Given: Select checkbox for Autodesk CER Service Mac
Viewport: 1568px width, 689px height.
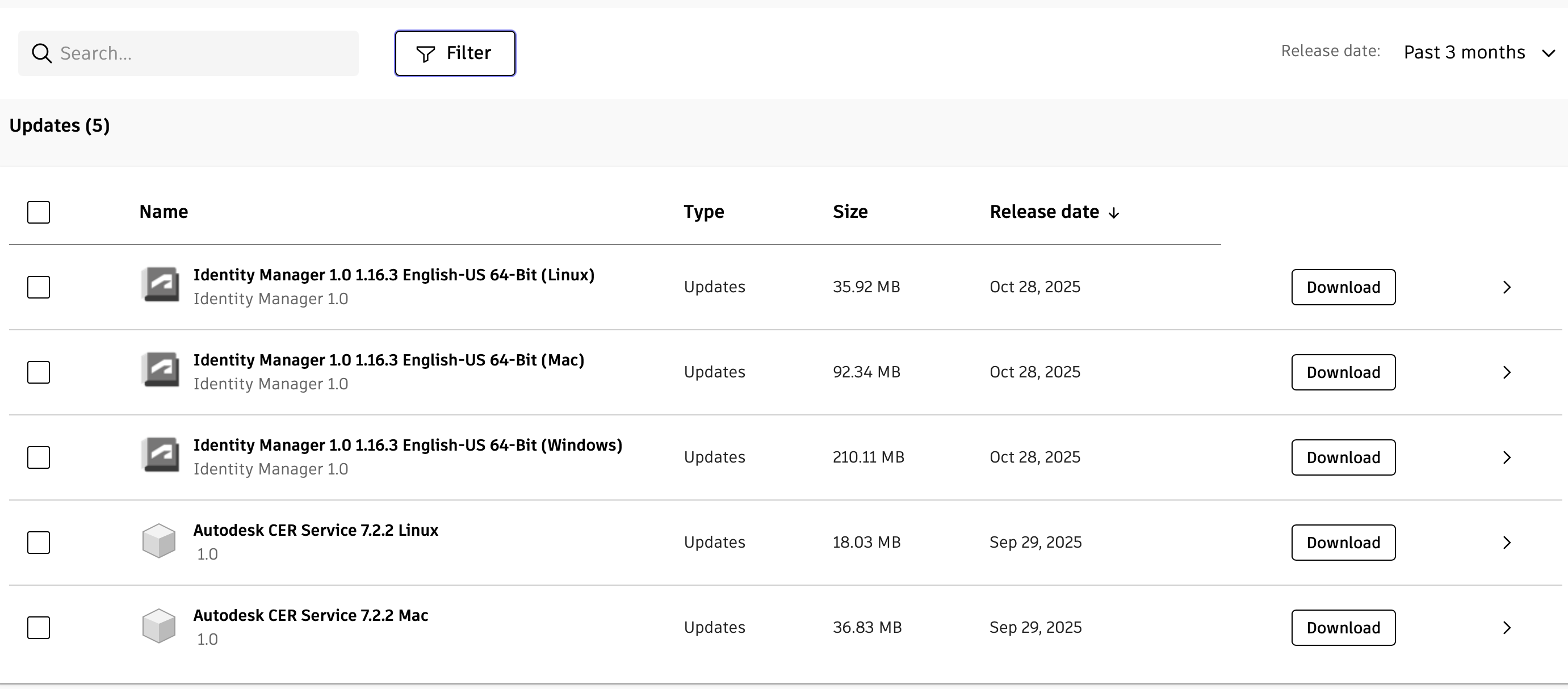Looking at the screenshot, I should point(39,628).
